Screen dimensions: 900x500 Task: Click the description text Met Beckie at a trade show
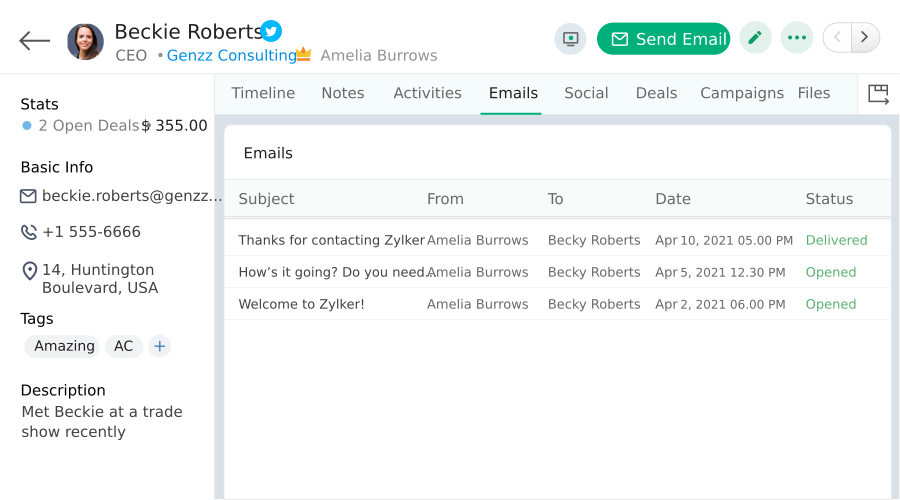(102, 422)
